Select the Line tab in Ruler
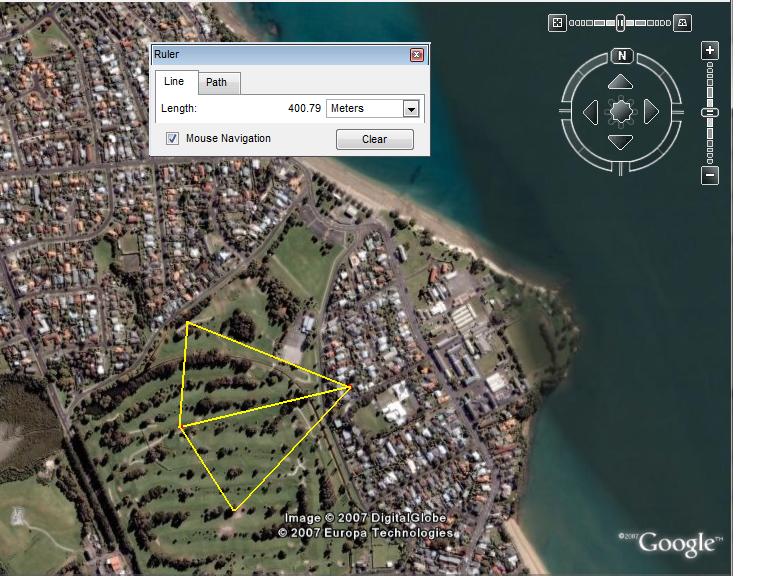This screenshot has width=760, height=576. pyautogui.click(x=174, y=82)
